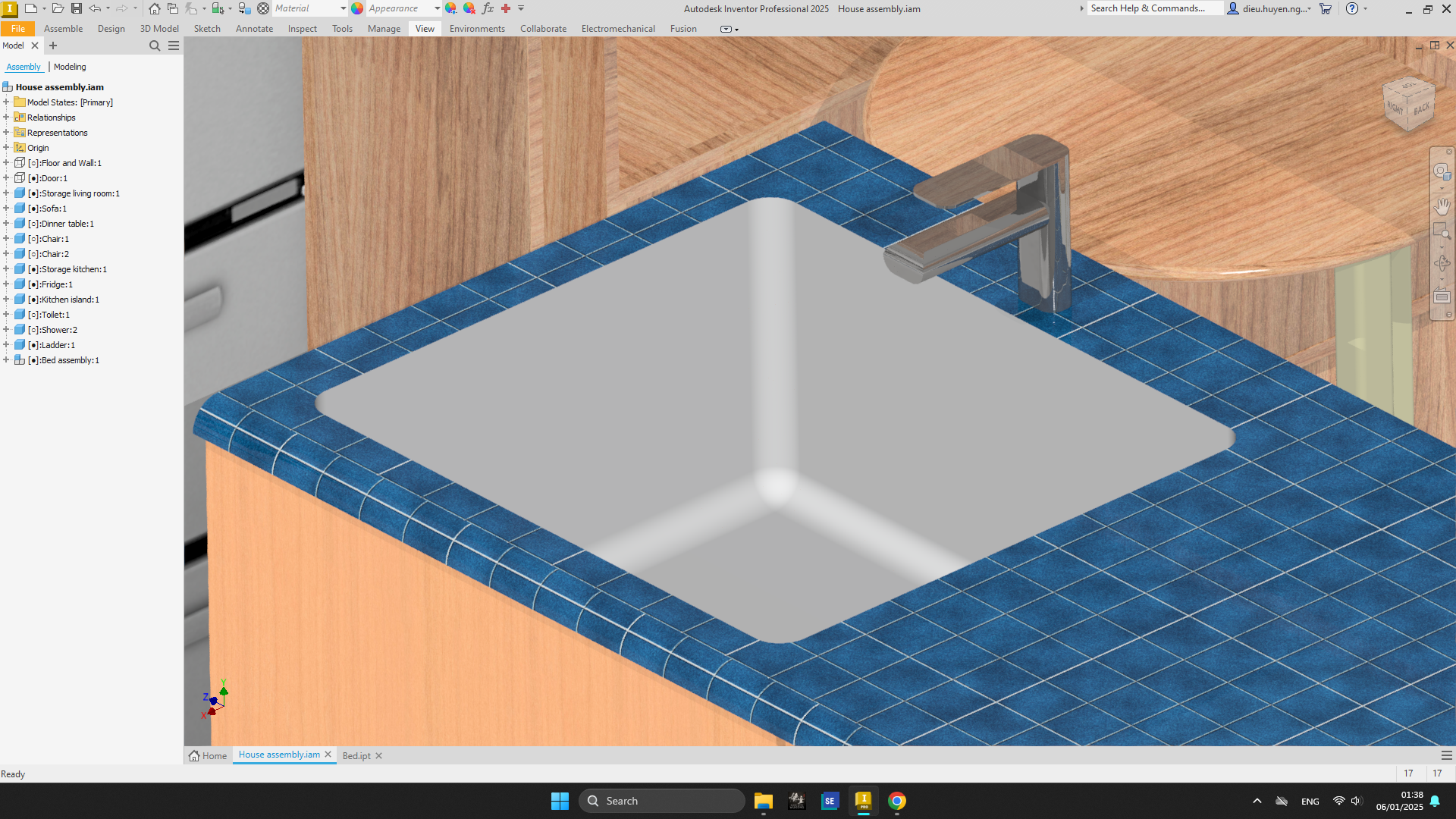Open the Appearance dropdown

(x=437, y=8)
